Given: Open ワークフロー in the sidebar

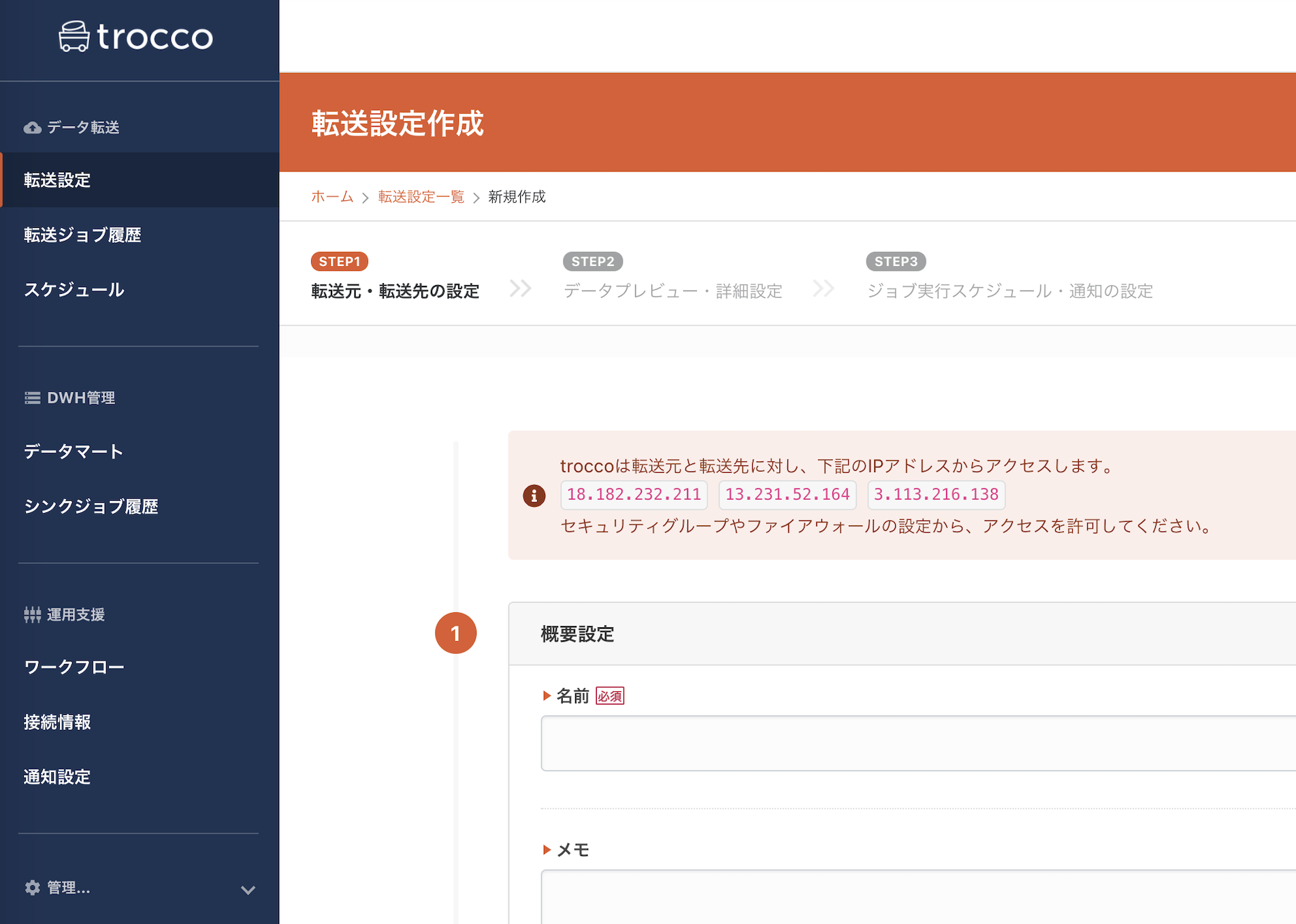Looking at the screenshot, I should point(74,667).
